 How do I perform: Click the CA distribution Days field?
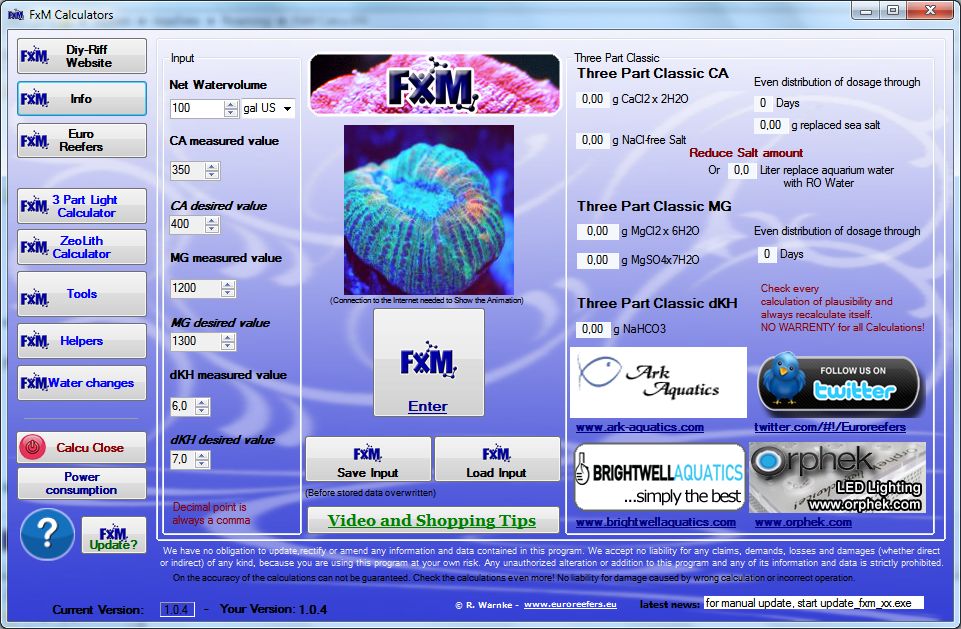[x=762, y=103]
